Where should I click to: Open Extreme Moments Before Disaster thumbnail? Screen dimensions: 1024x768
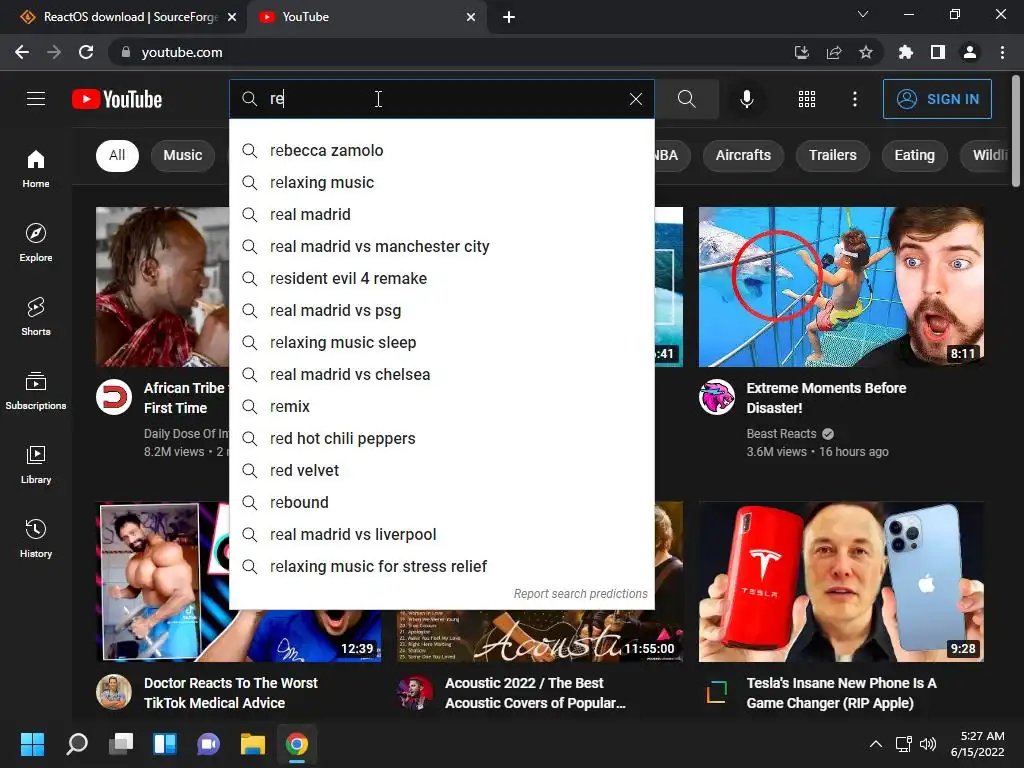coord(841,287)
